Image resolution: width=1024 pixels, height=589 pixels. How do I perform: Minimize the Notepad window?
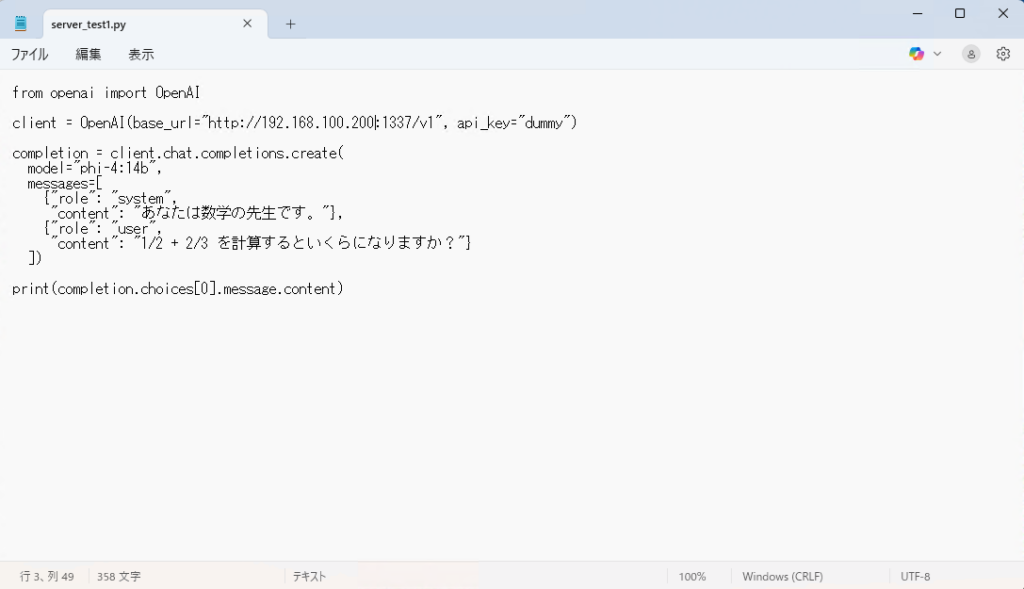point(918,13)
